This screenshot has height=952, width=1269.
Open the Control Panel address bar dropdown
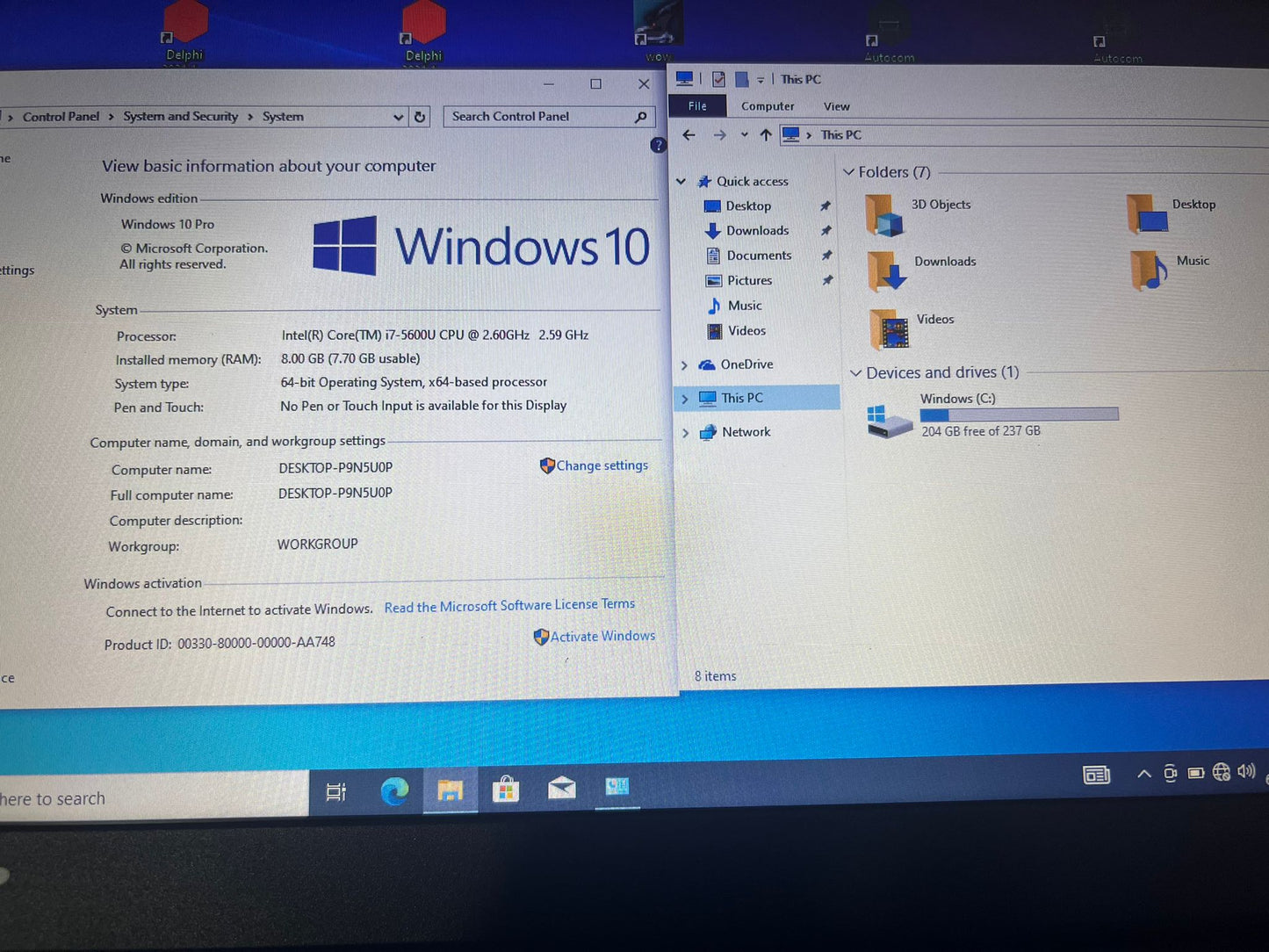398,117
